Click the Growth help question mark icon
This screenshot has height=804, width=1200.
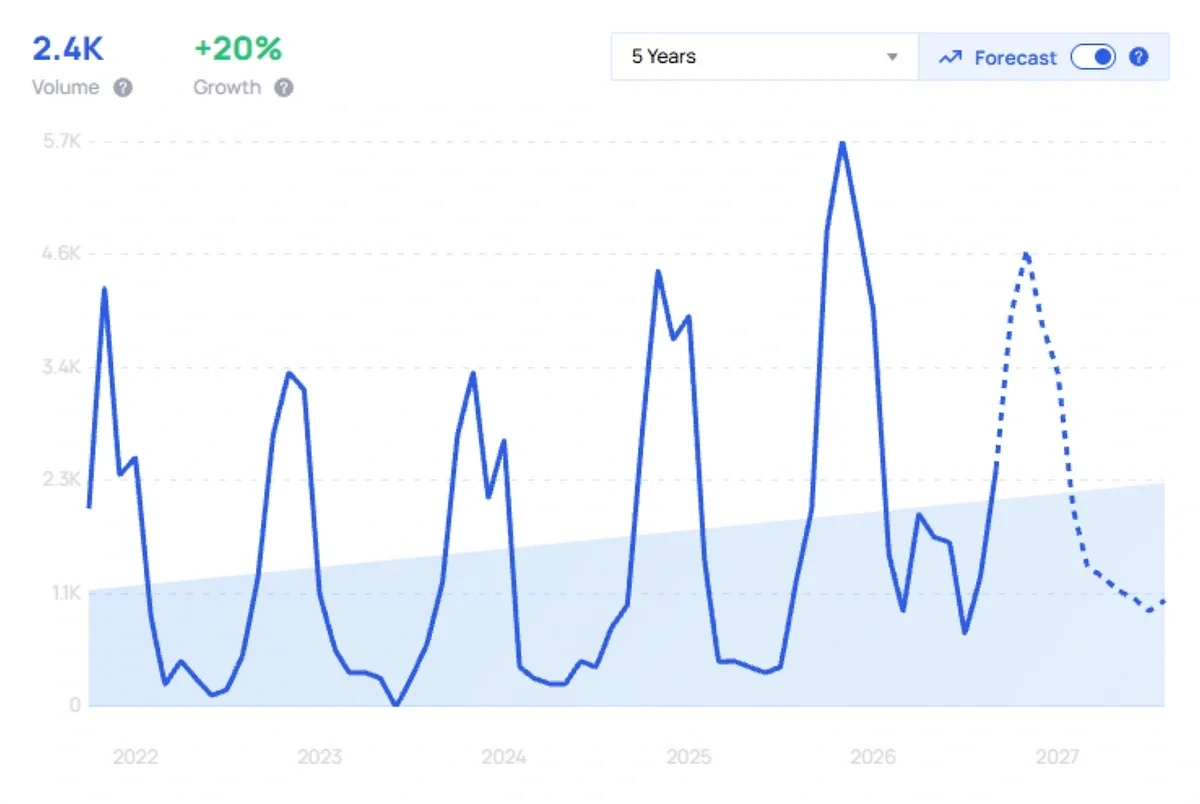pyautogui.click(x=284, y=88)
